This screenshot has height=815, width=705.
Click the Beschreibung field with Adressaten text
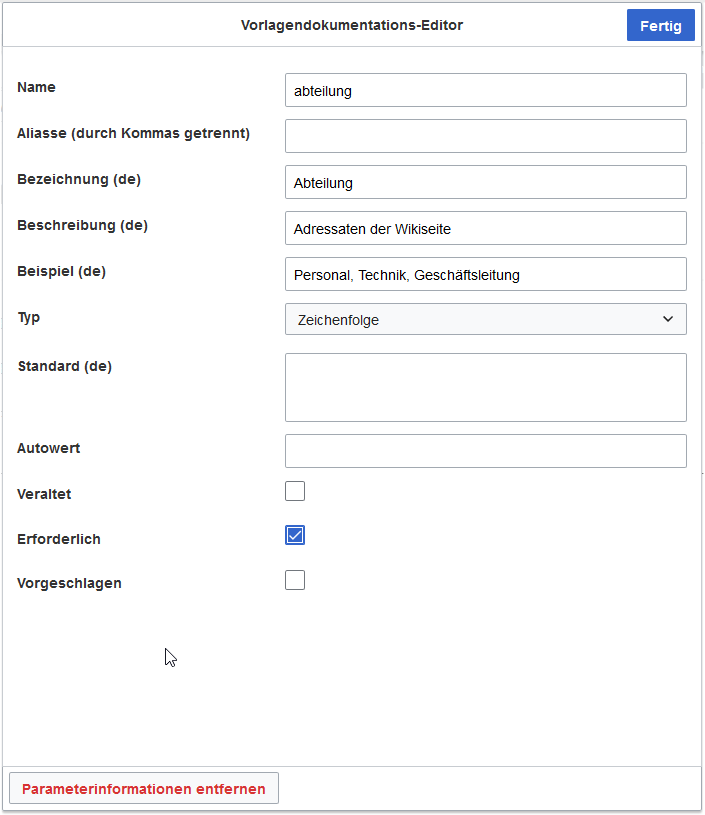pyautogui.click(x=485, y=228)
